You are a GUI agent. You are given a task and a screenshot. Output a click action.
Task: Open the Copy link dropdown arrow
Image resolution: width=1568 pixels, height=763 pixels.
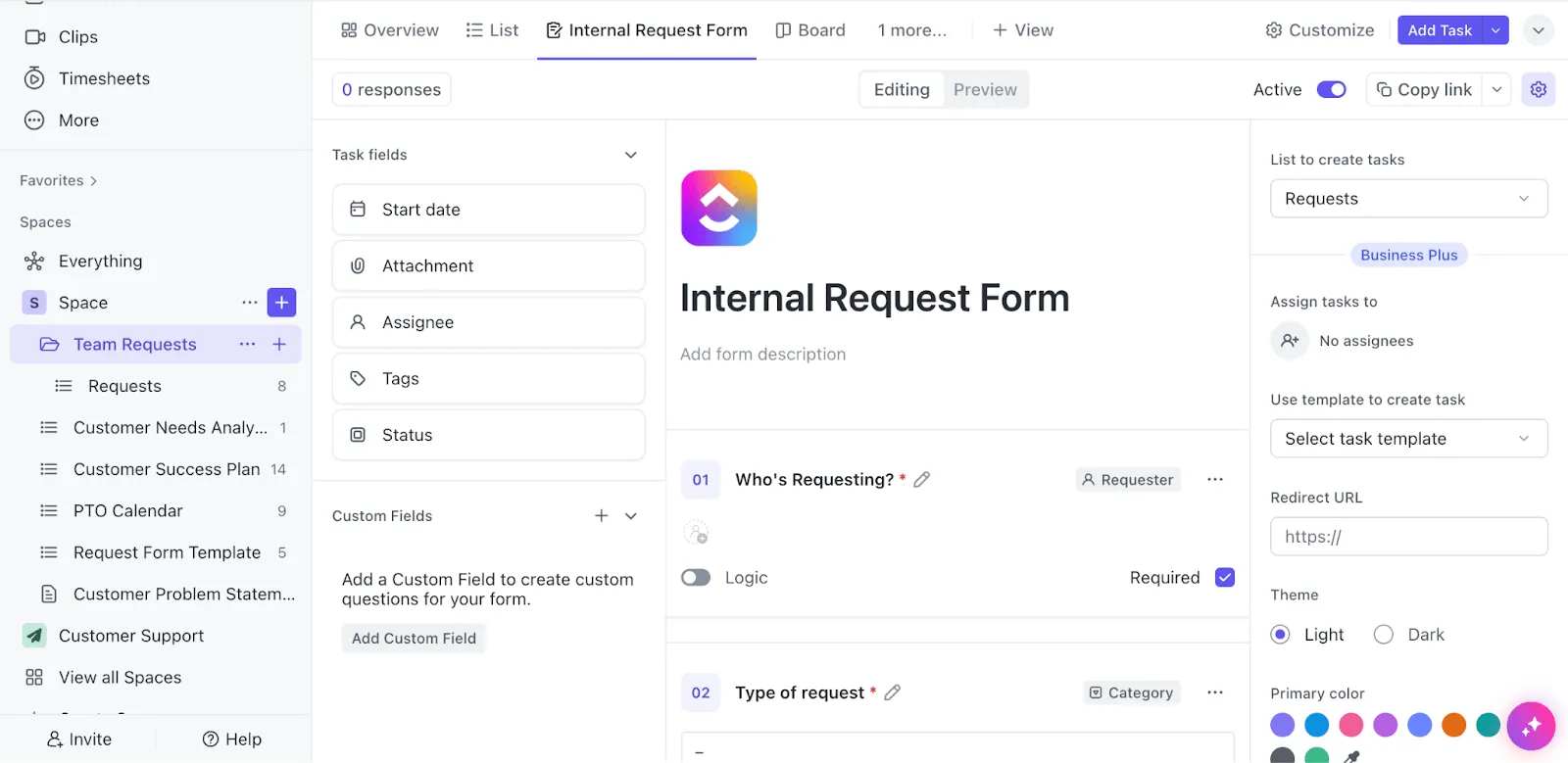coord(1496,90)
